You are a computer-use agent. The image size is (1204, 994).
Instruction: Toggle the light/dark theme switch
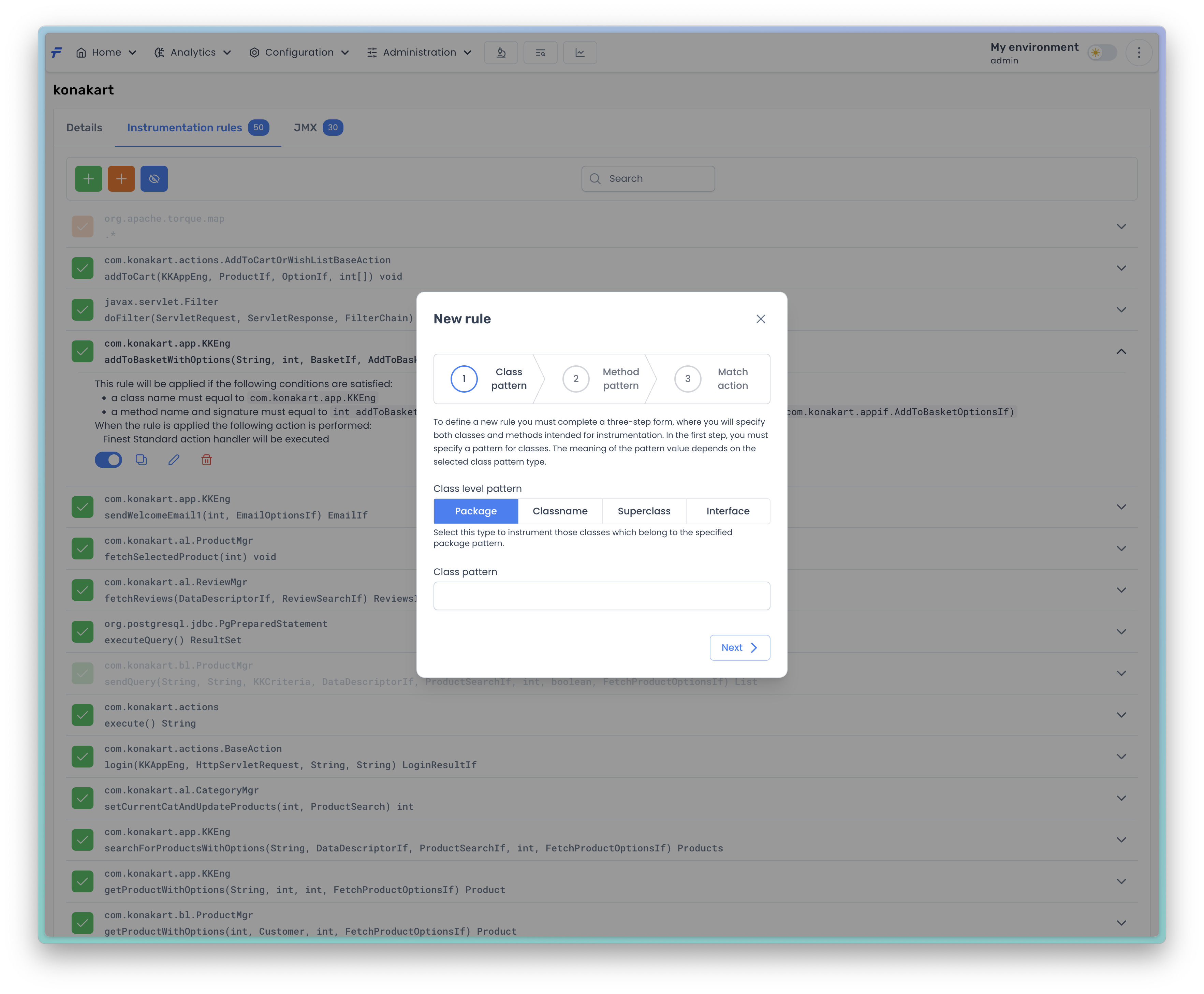(1102, 53)
